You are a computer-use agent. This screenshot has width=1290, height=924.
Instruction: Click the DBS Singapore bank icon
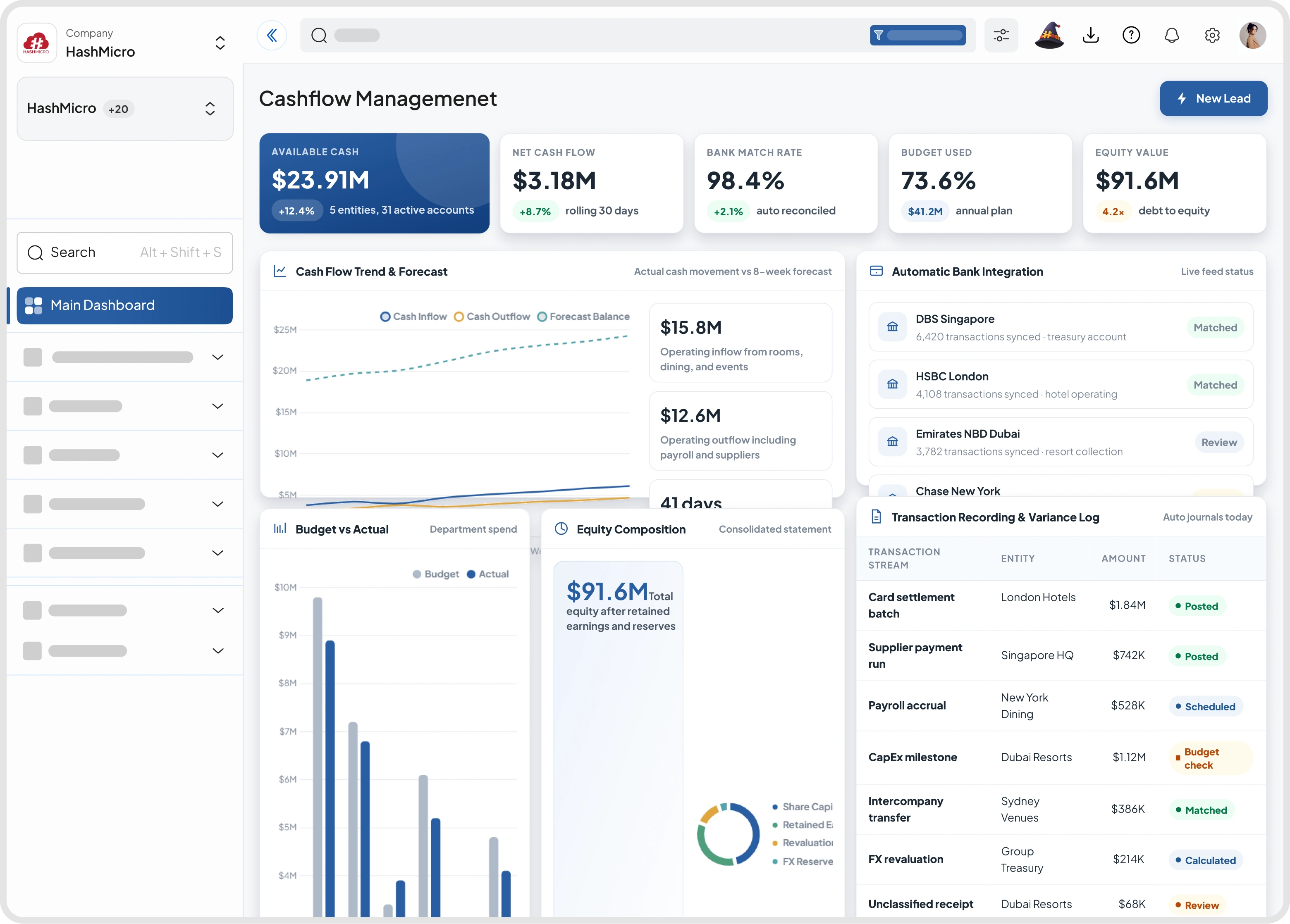(892, 327)
